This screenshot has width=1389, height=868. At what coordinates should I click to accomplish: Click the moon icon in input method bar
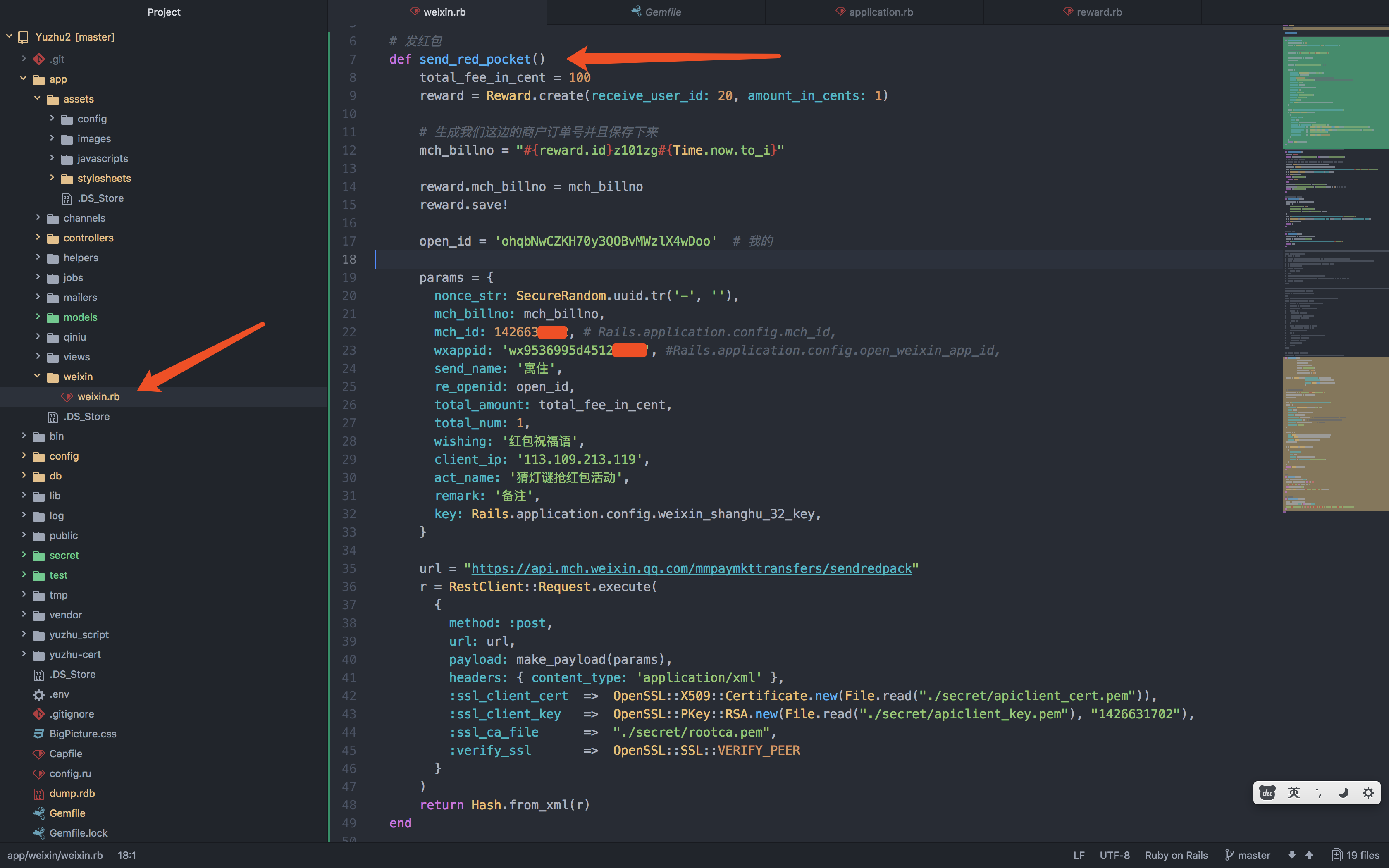coord(1343,793)
